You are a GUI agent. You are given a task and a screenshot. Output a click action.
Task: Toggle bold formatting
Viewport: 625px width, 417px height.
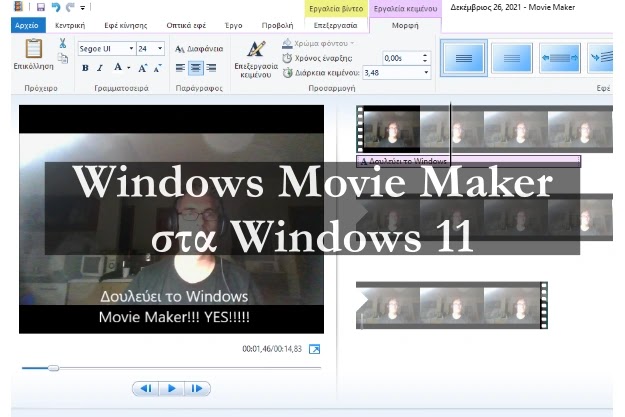[x=85, y=68]
